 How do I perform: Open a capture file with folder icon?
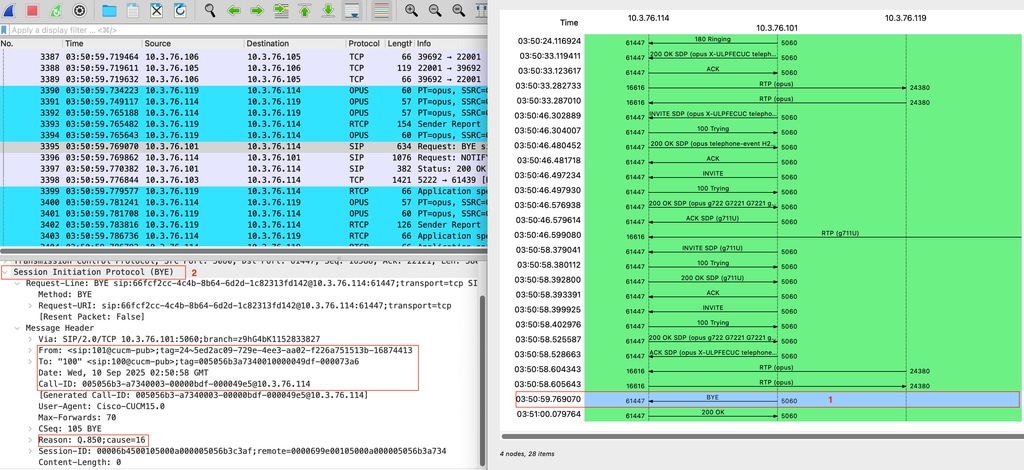109,10
